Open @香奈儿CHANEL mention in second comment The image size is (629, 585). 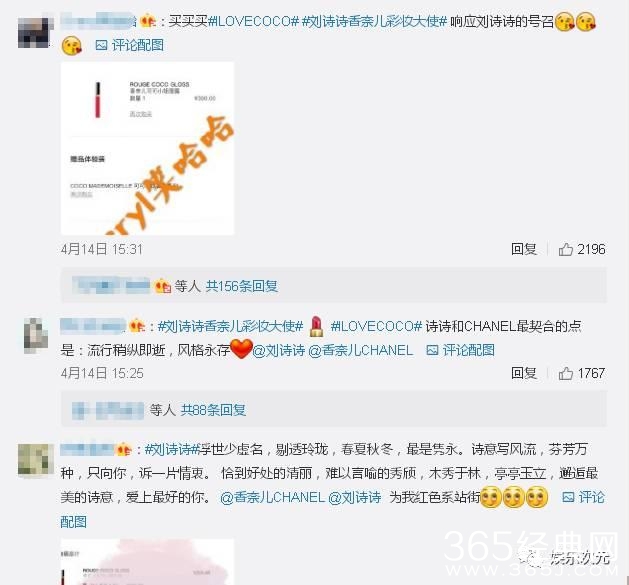(x=360, y=350)
